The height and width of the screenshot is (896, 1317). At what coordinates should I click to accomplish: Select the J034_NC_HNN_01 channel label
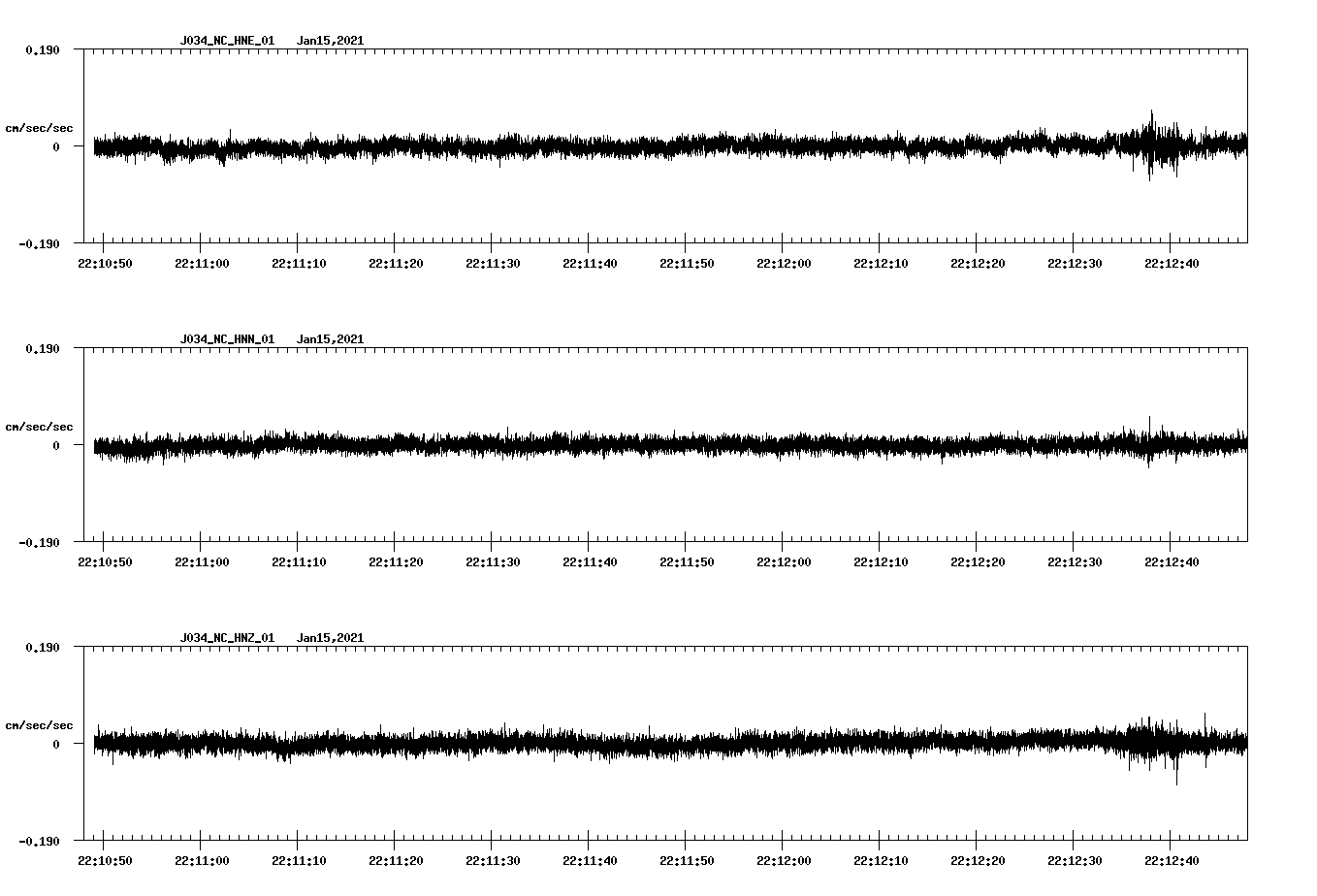point(226,338)
